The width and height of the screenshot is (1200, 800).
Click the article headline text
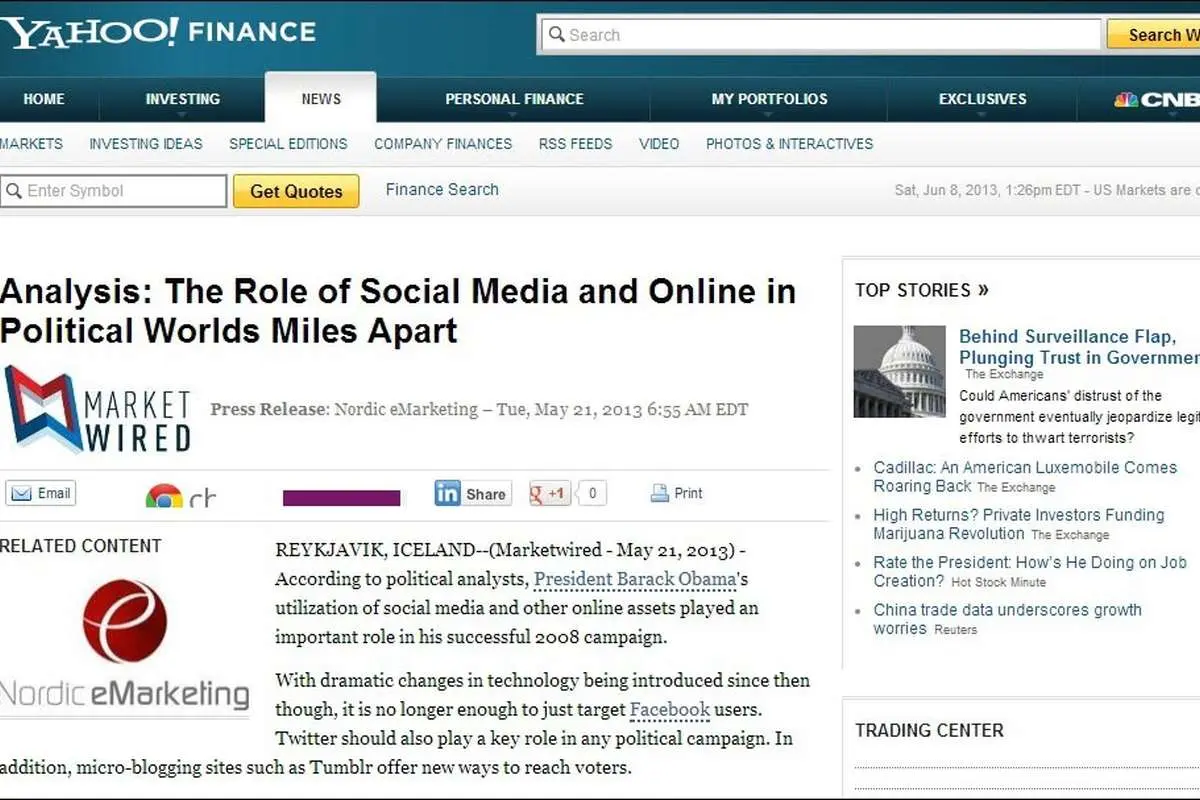[398, 310]
